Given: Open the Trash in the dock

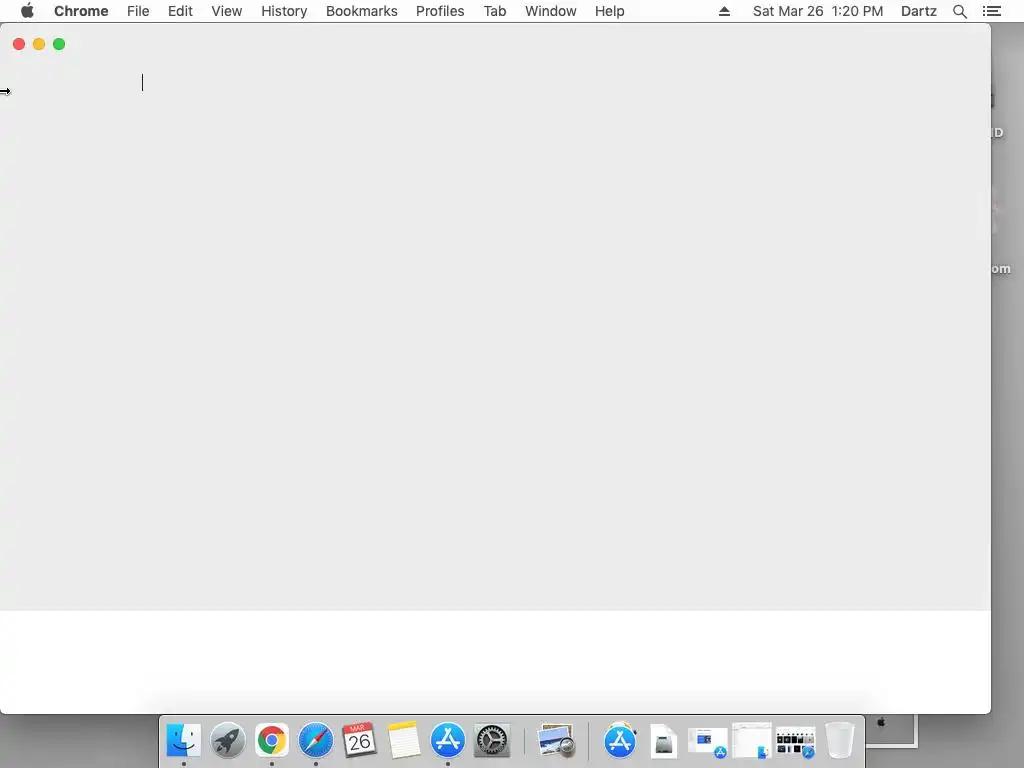Looking at the screenshot, I should point(840,741).
